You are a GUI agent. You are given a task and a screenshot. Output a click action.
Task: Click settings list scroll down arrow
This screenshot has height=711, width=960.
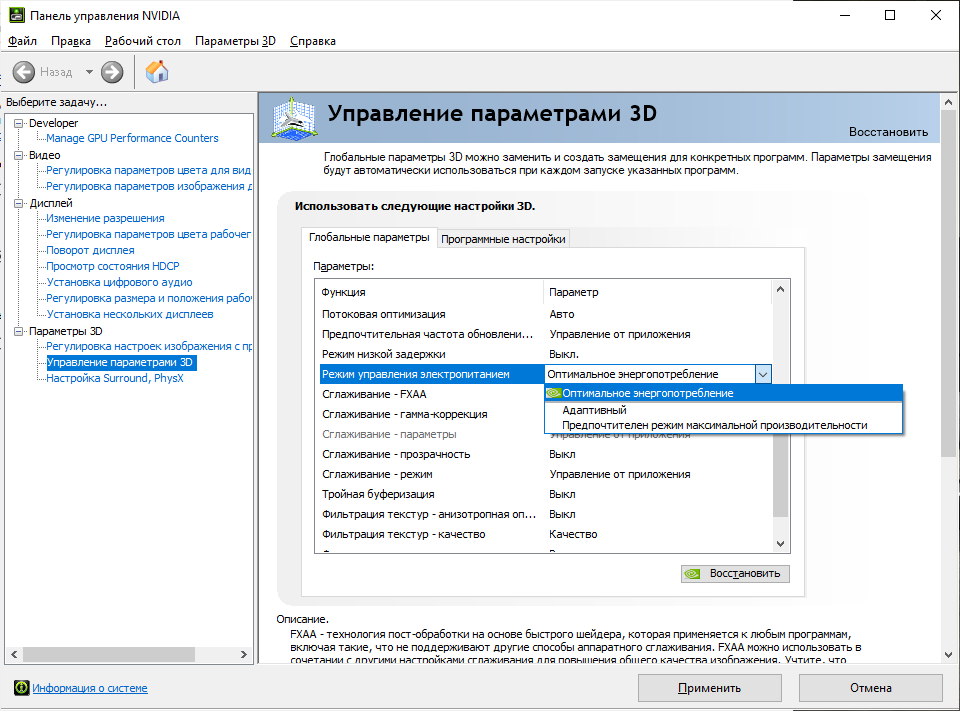coord(781,544)
